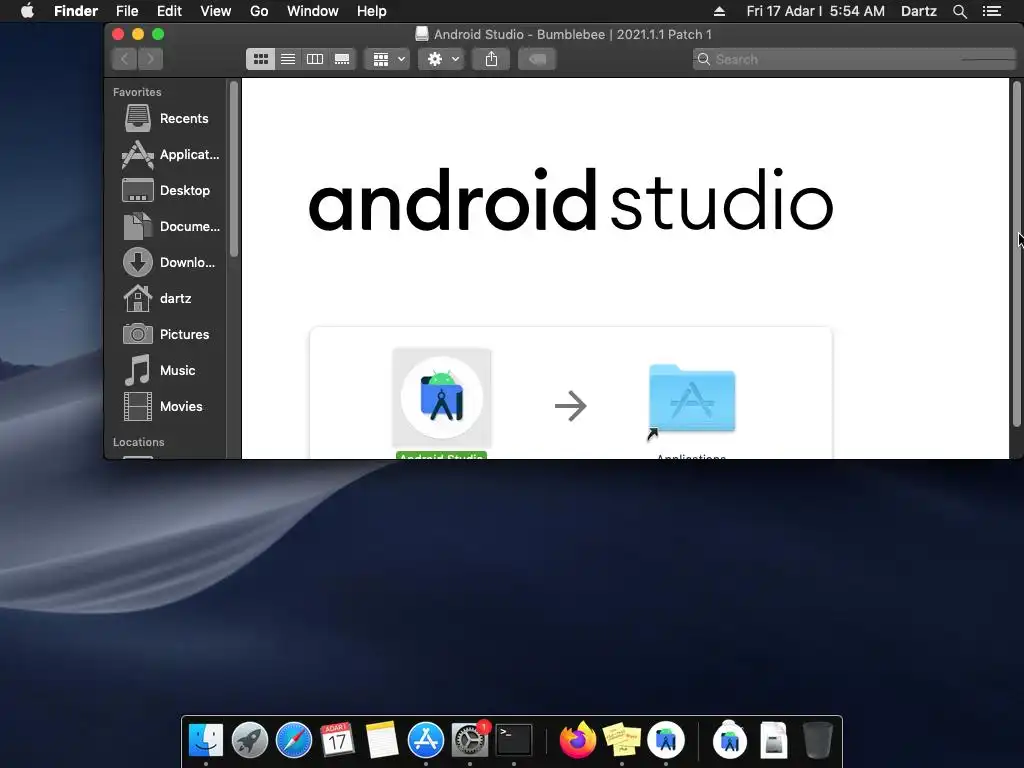The height and width of the screenshot is (768, 1024).
Task: Click the Android Studio installer Dock item
Action: 729,740
